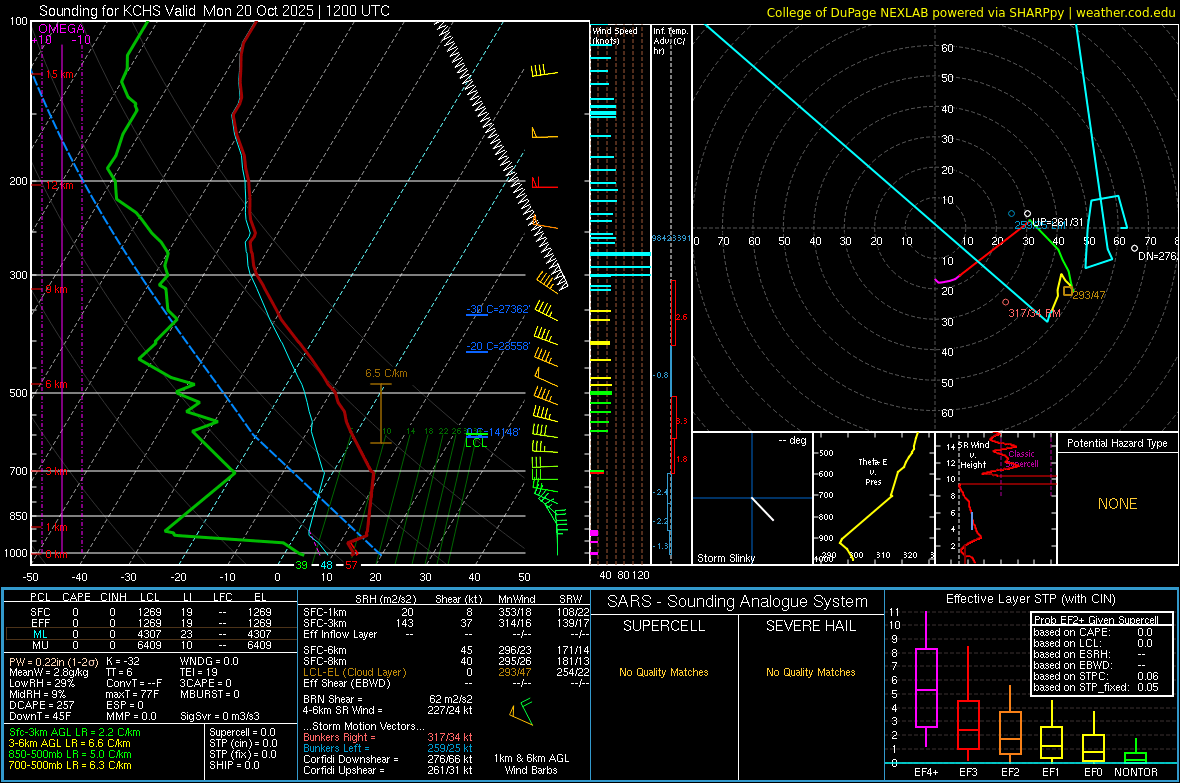Screen dimensions: 1180x783
Task: Click the Bunkers Right = 317/34 kt text
Action: click(388, 737)
